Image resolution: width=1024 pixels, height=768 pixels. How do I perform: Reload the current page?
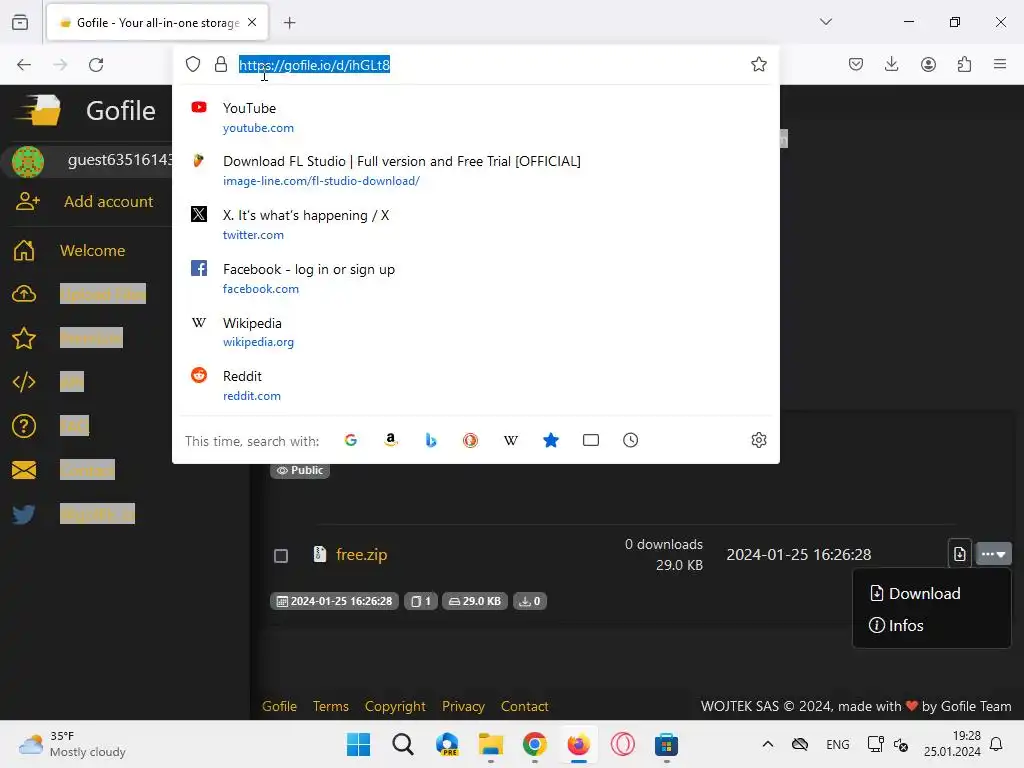click(96, 65)
